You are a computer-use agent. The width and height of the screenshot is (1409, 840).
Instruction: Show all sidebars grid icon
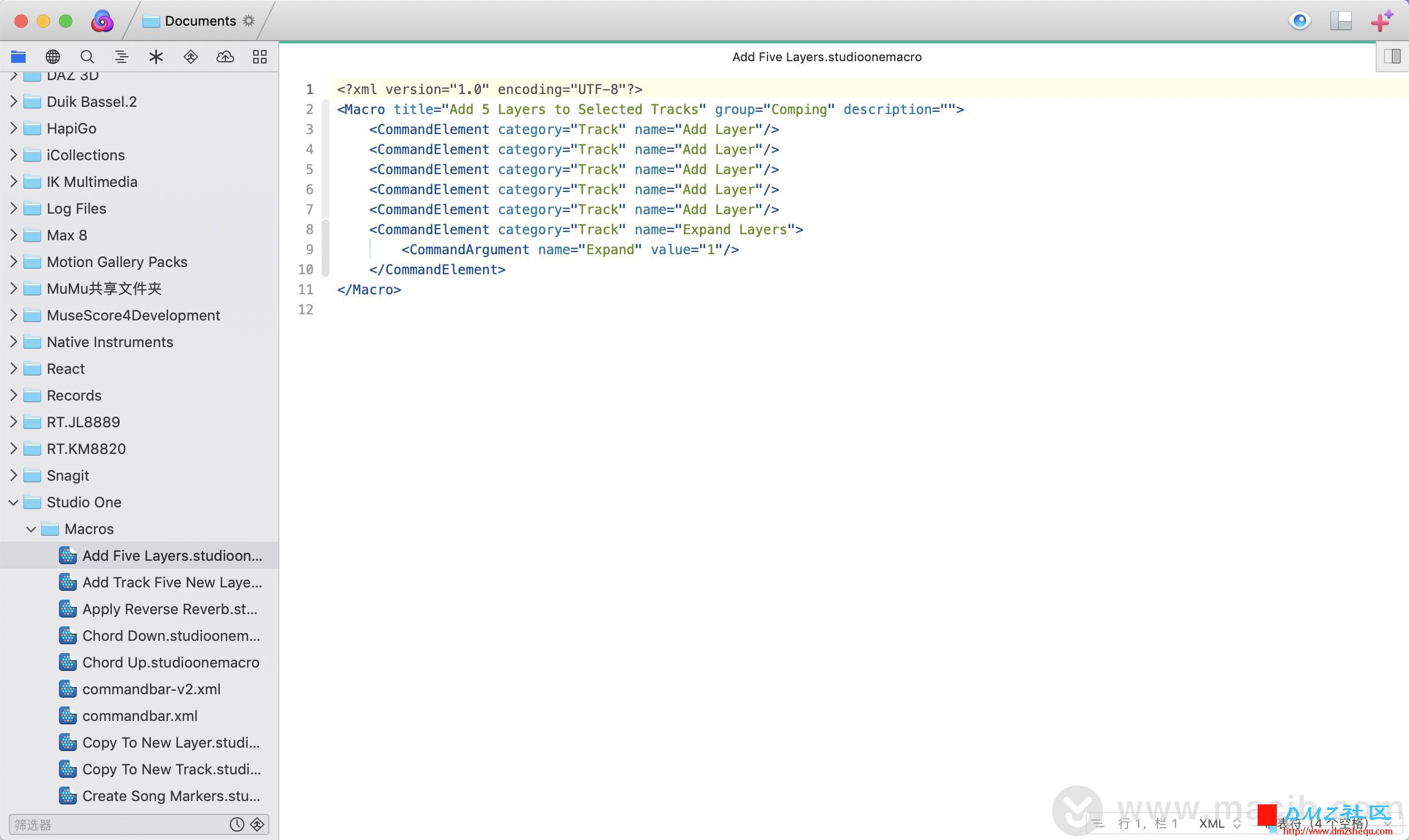click(260, 57)
